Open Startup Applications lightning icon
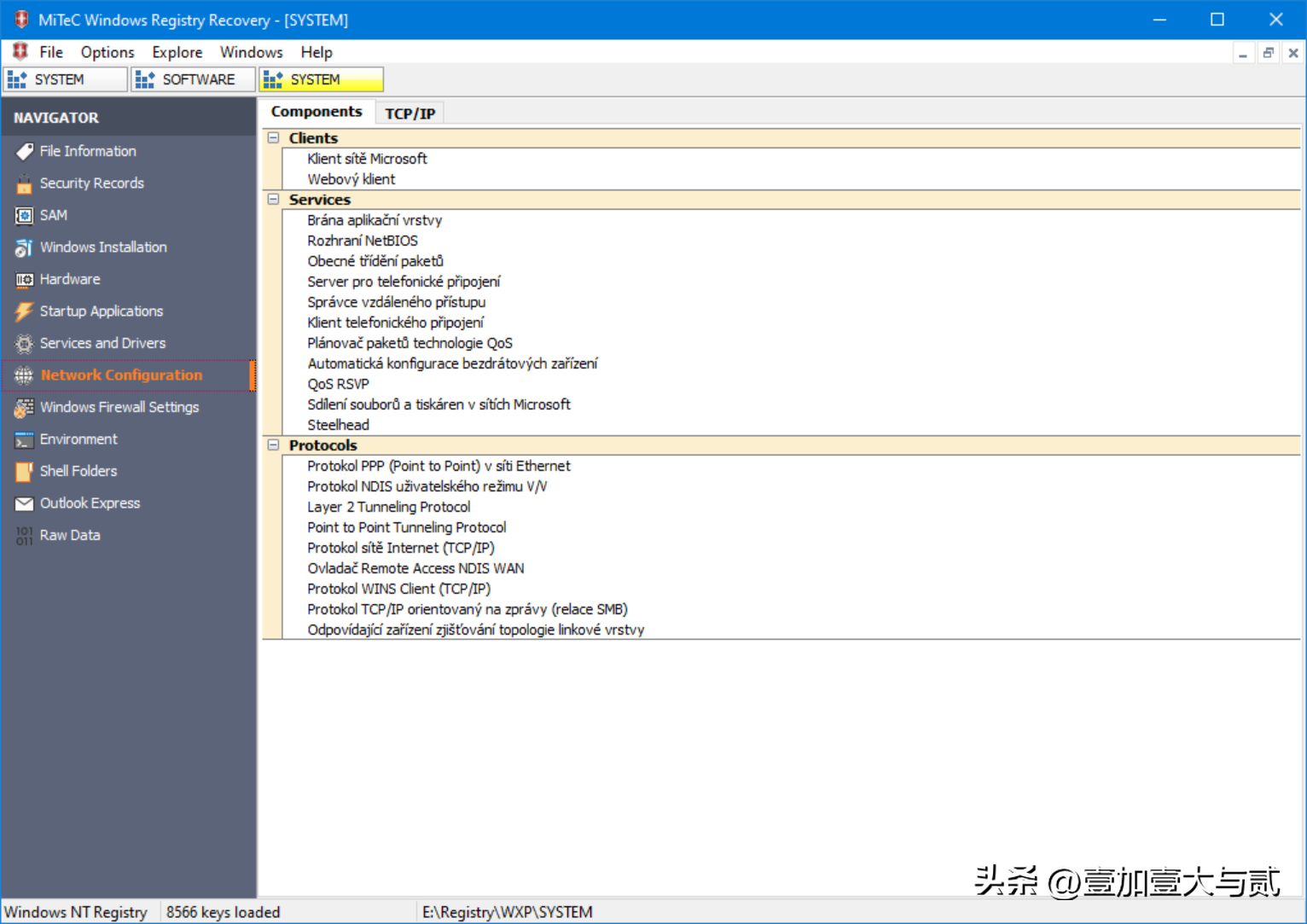 tap(24, 311)
